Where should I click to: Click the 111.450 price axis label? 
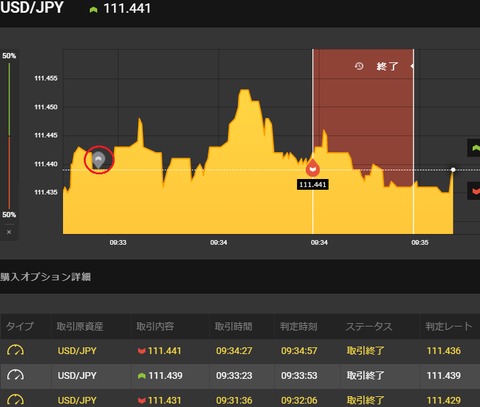[46, 107]
